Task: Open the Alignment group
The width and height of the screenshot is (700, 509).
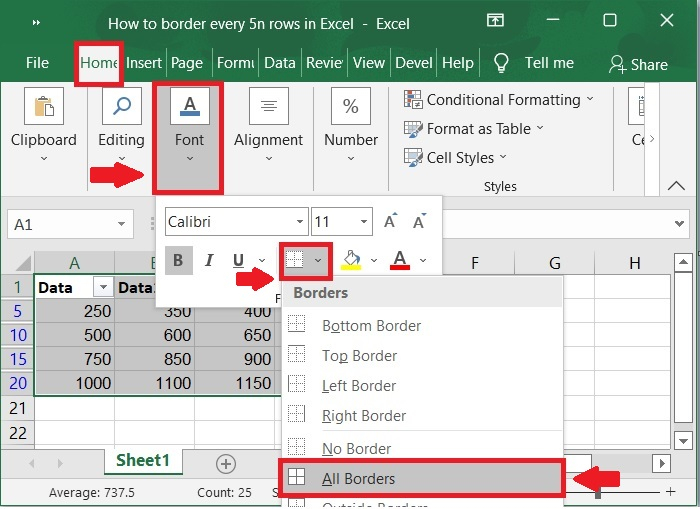Action: tap(268, 124)
